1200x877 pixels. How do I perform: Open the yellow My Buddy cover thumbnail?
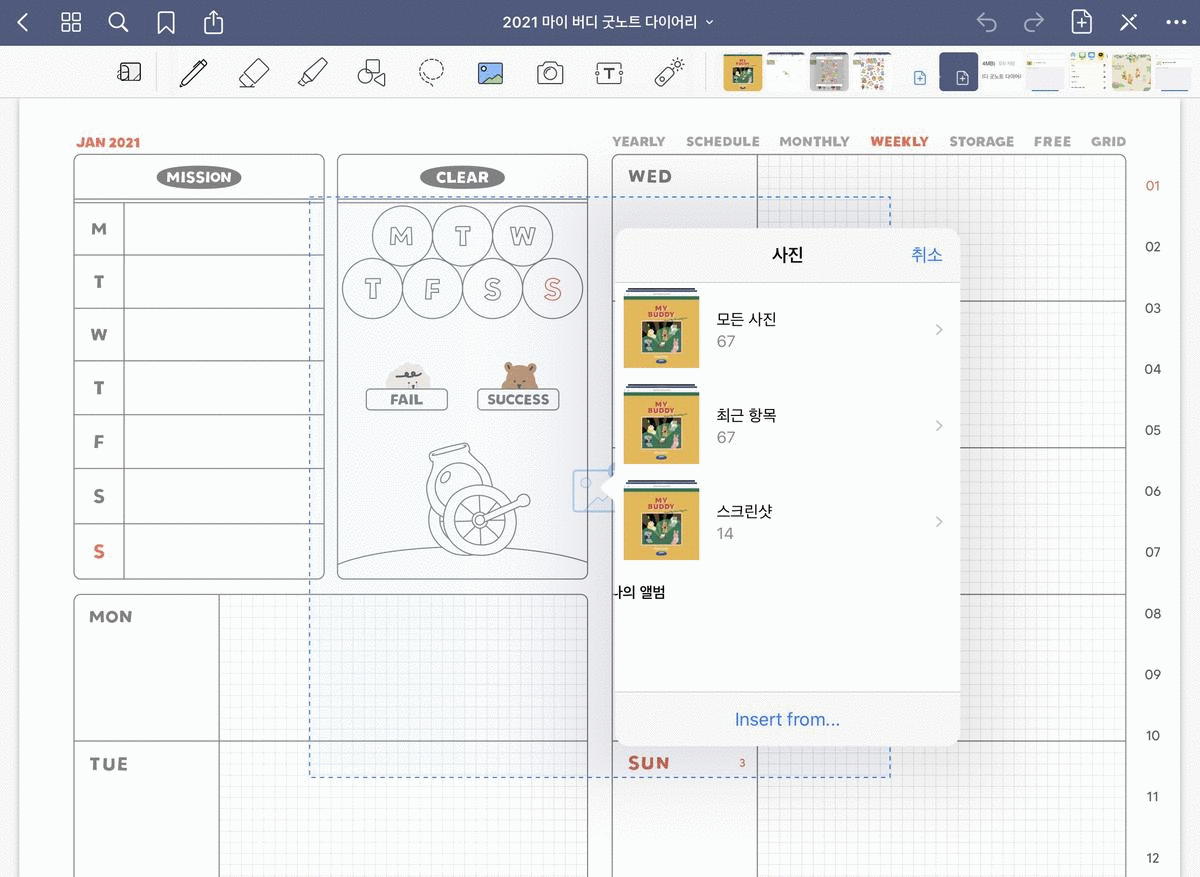click(742, 73)
